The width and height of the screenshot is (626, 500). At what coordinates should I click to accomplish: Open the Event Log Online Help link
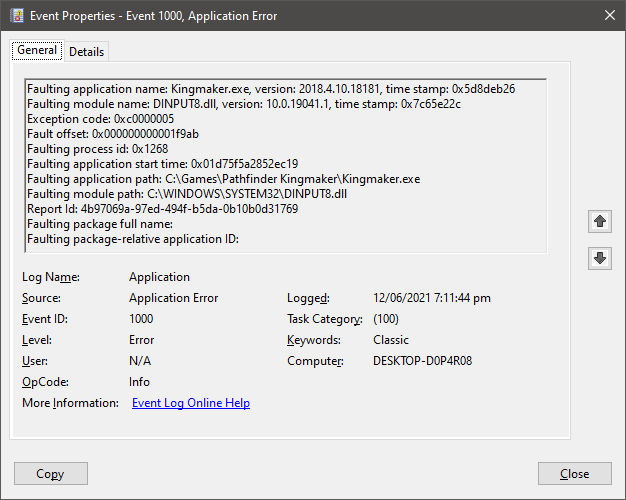tap(191, 403)
